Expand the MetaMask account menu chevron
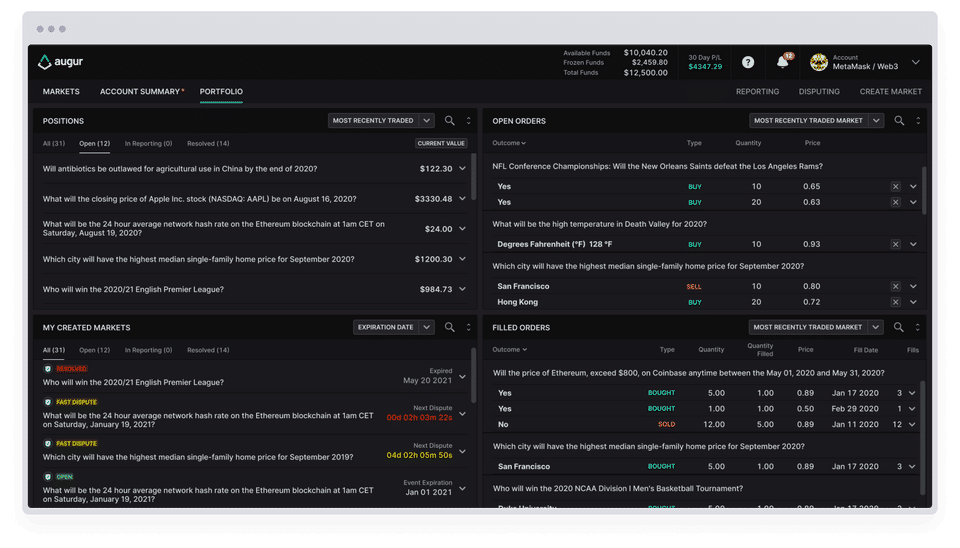Image resolution: width=960 pixels, height=548 pixels. point(915,62)
